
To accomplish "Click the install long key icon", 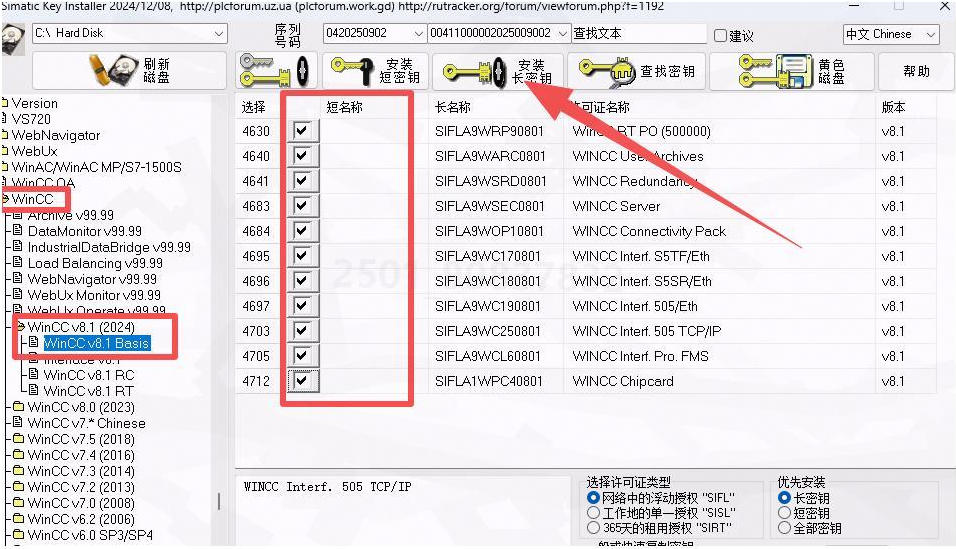I will pos(476,72).
